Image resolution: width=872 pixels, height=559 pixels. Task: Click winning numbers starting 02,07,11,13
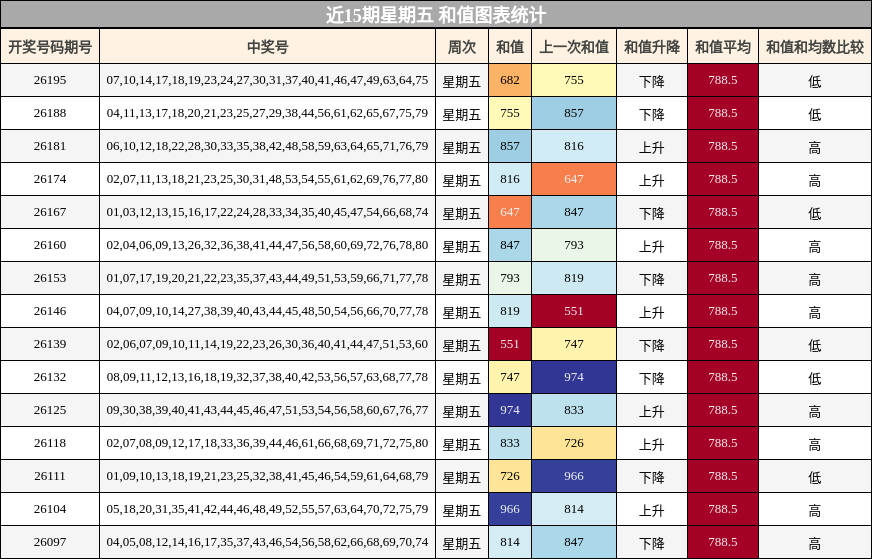pos(267,179)
